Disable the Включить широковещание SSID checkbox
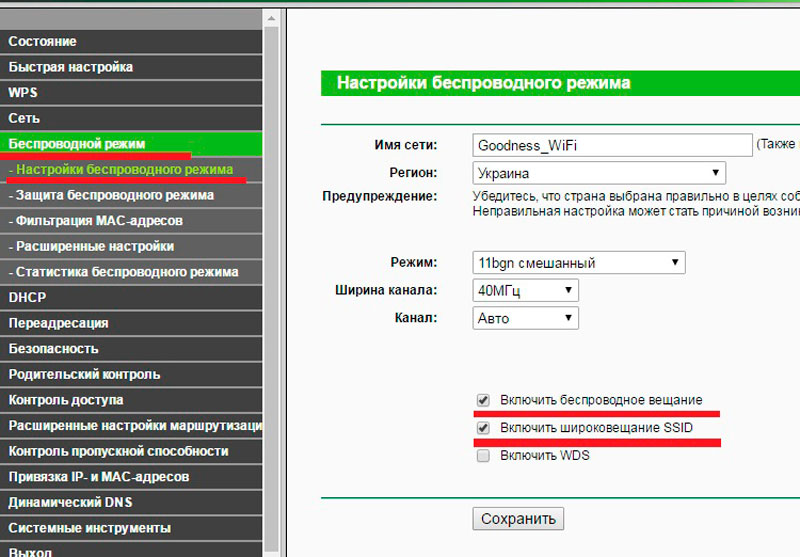 [x=483, y=427]
